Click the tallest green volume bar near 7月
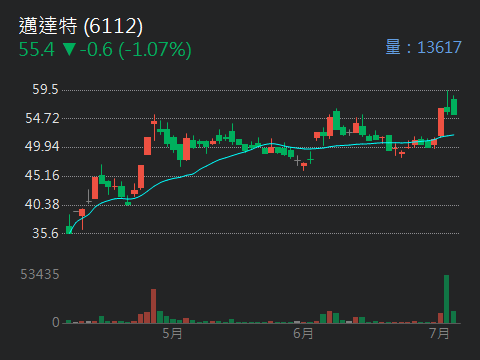 (x=446, y=299)
